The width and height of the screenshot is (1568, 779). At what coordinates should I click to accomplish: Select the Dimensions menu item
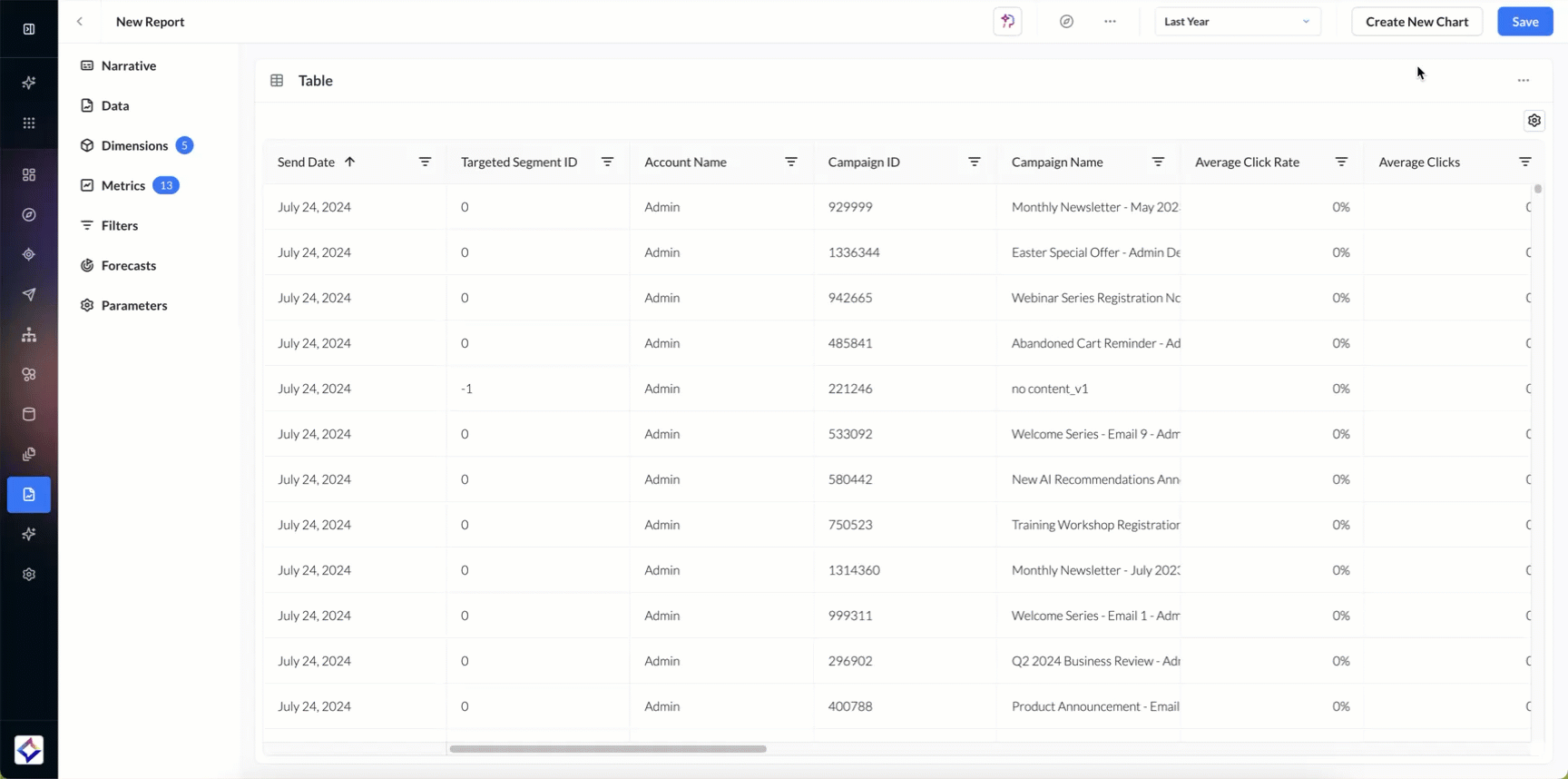click(x=134, y=145)
